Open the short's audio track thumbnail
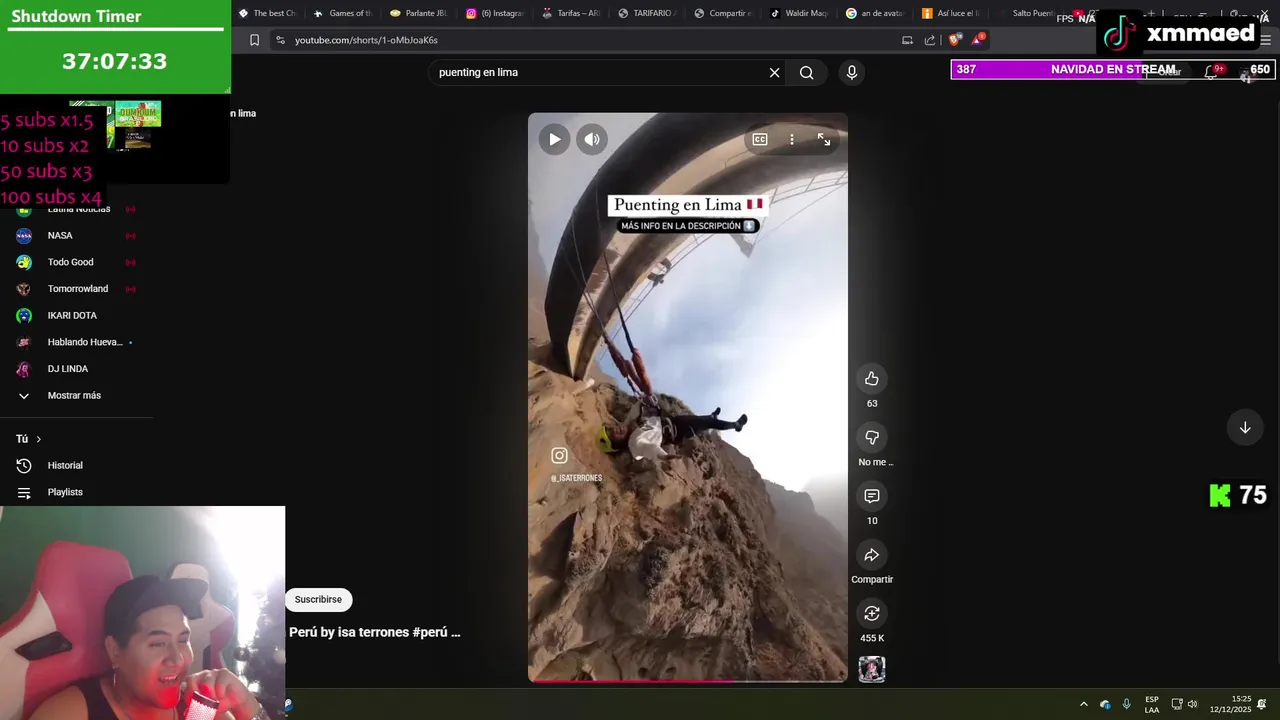Image resolution: width=1280 pixels, height=720 pixels. 872,669
